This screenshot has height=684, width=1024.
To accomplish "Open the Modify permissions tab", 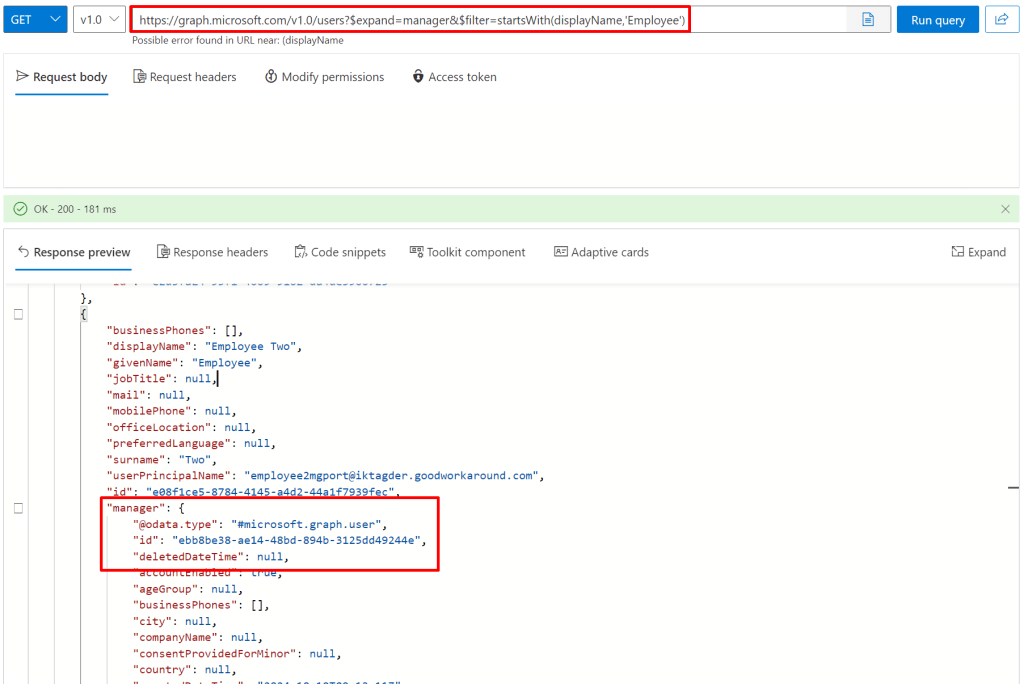I will click(x=324, y=77).
